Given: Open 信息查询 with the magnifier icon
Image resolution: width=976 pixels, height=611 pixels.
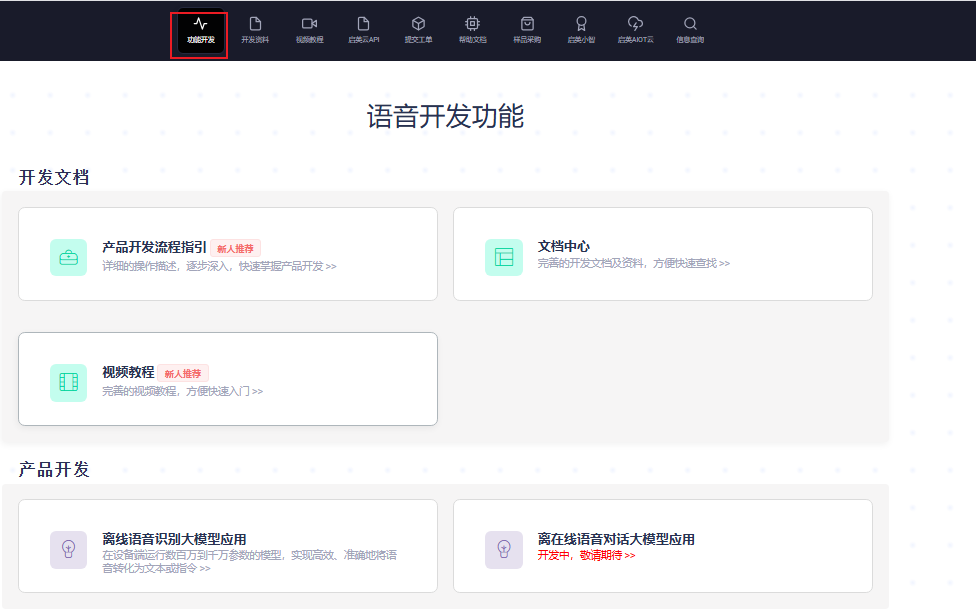Looking at the screenshot, I should click(690, 22).
